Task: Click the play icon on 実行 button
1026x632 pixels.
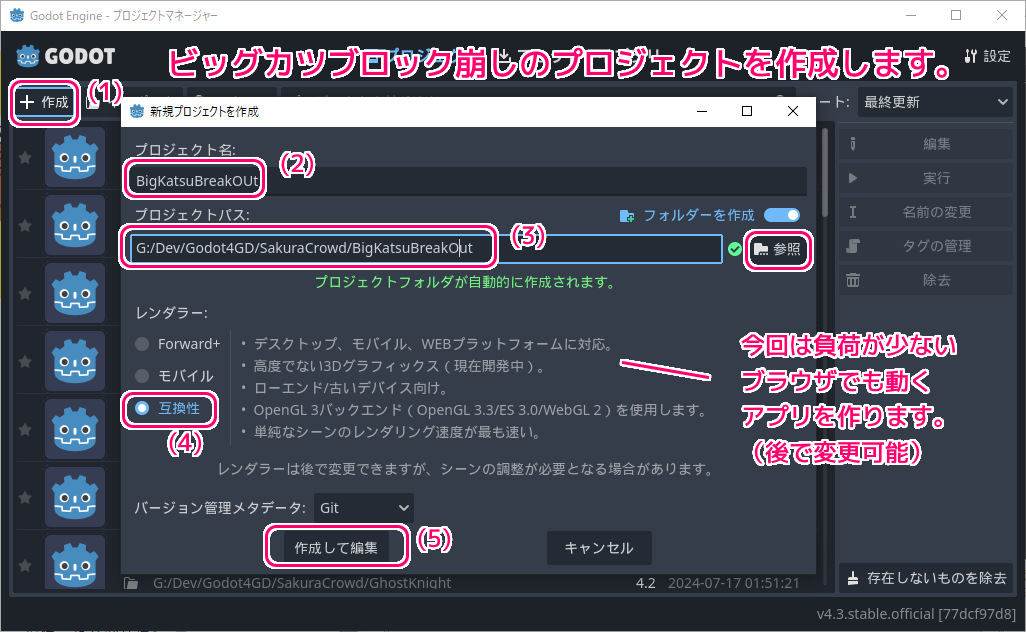Action: point(853,178)
